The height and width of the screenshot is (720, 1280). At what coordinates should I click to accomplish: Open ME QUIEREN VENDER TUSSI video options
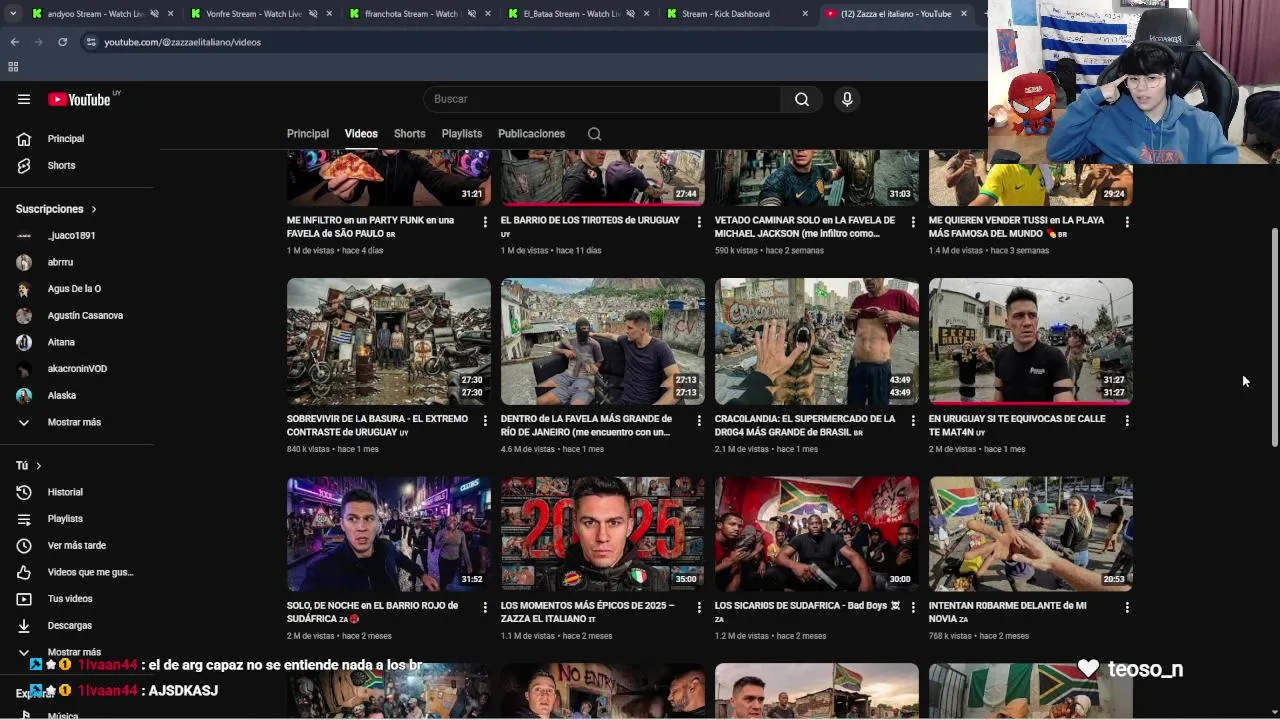[1127, 222]
